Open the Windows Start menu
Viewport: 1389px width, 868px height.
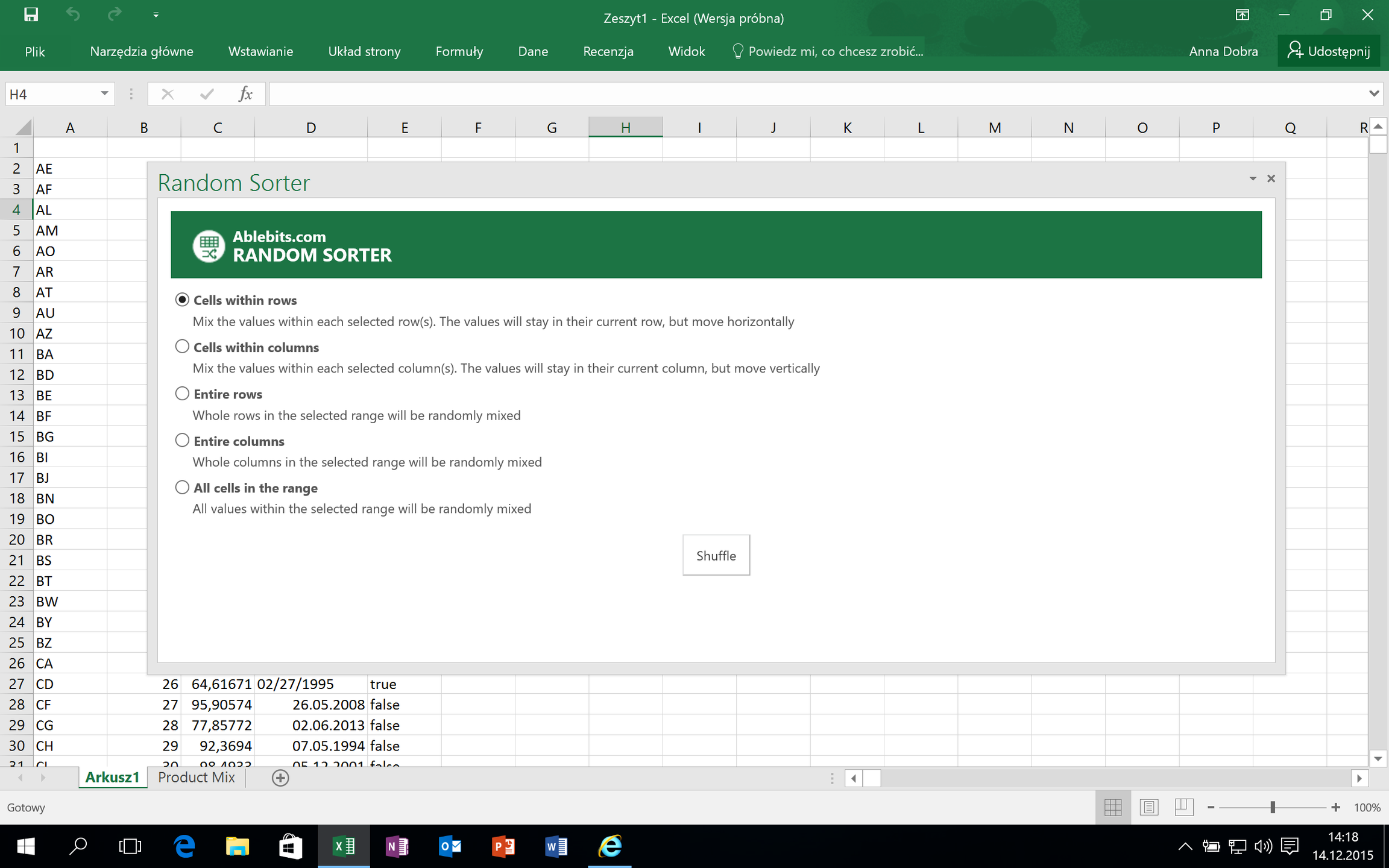(x=26, y=847)
